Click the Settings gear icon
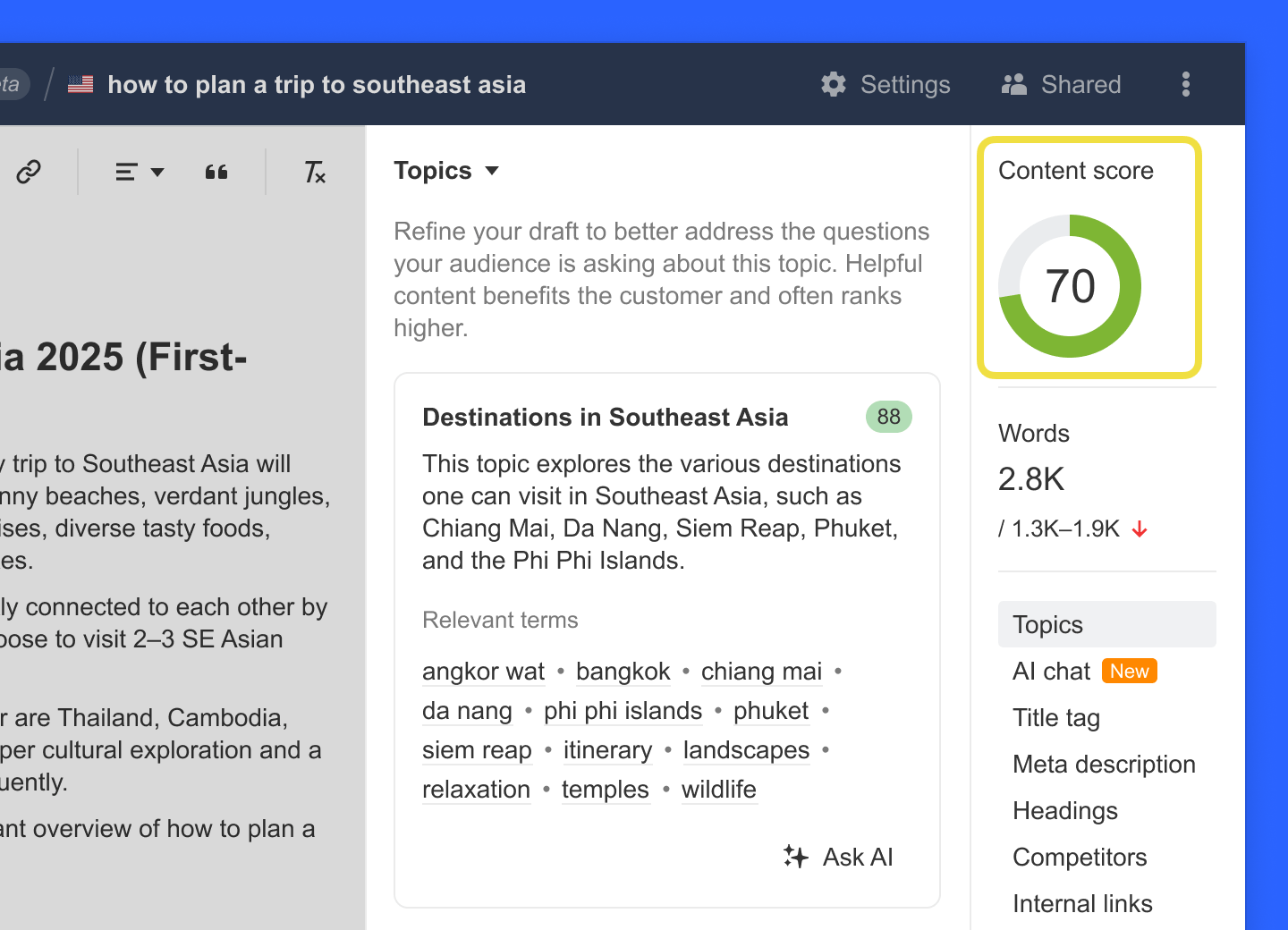Image resolution: width=1288 pixels, height=930 pixels. pos(834,84)
